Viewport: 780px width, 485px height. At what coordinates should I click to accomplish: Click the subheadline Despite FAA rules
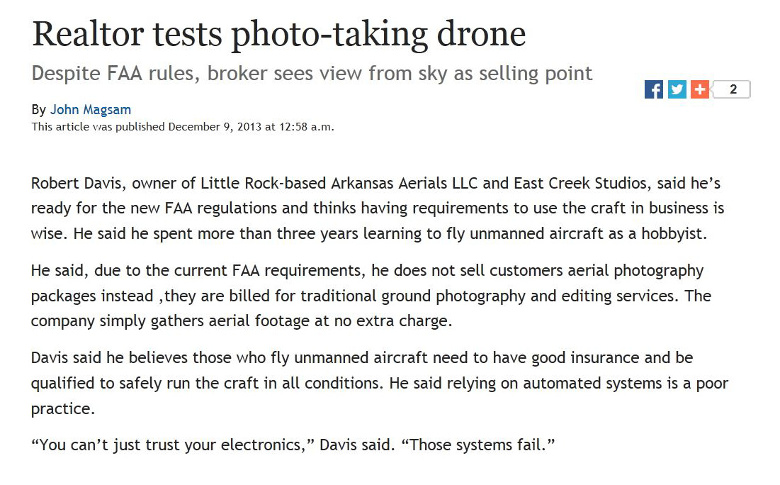tap(312, 74)
